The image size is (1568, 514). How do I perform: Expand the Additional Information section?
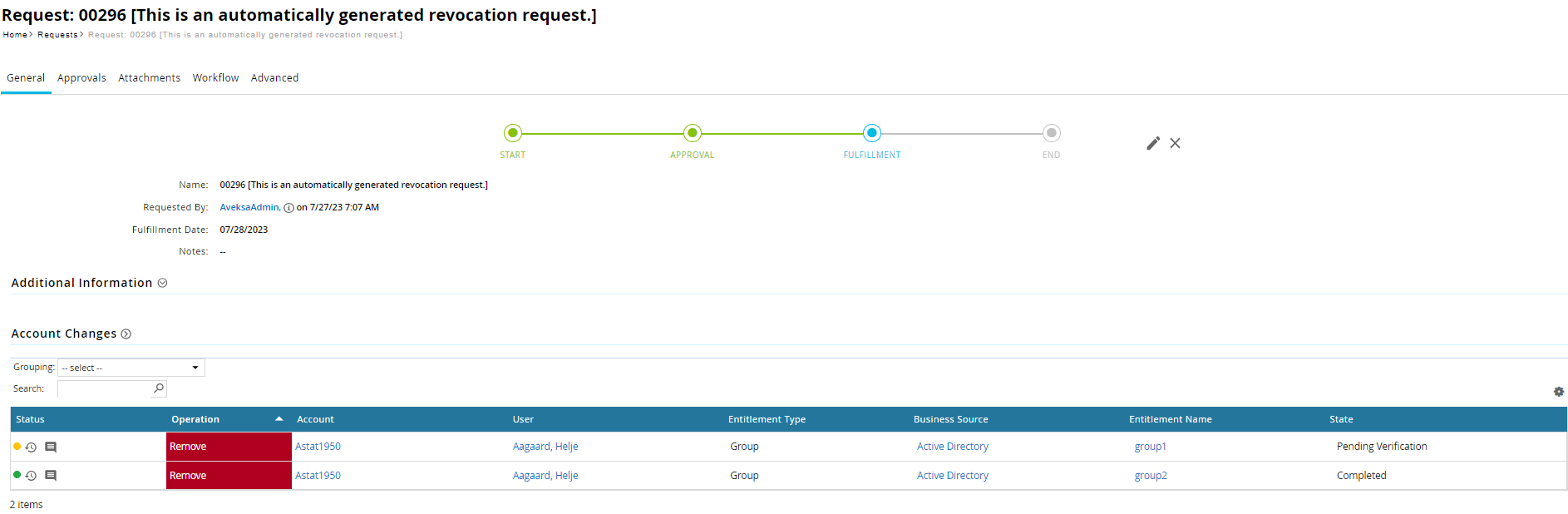point(163,283)
